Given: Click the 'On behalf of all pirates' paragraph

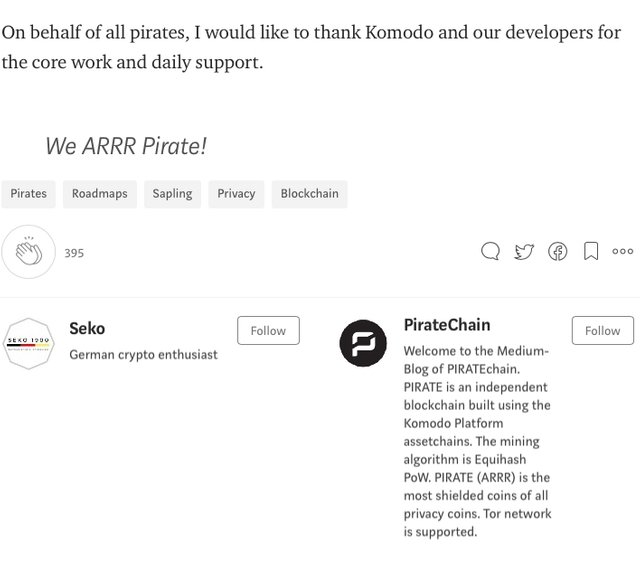Looking at the screenshot, I should (311, 47).
